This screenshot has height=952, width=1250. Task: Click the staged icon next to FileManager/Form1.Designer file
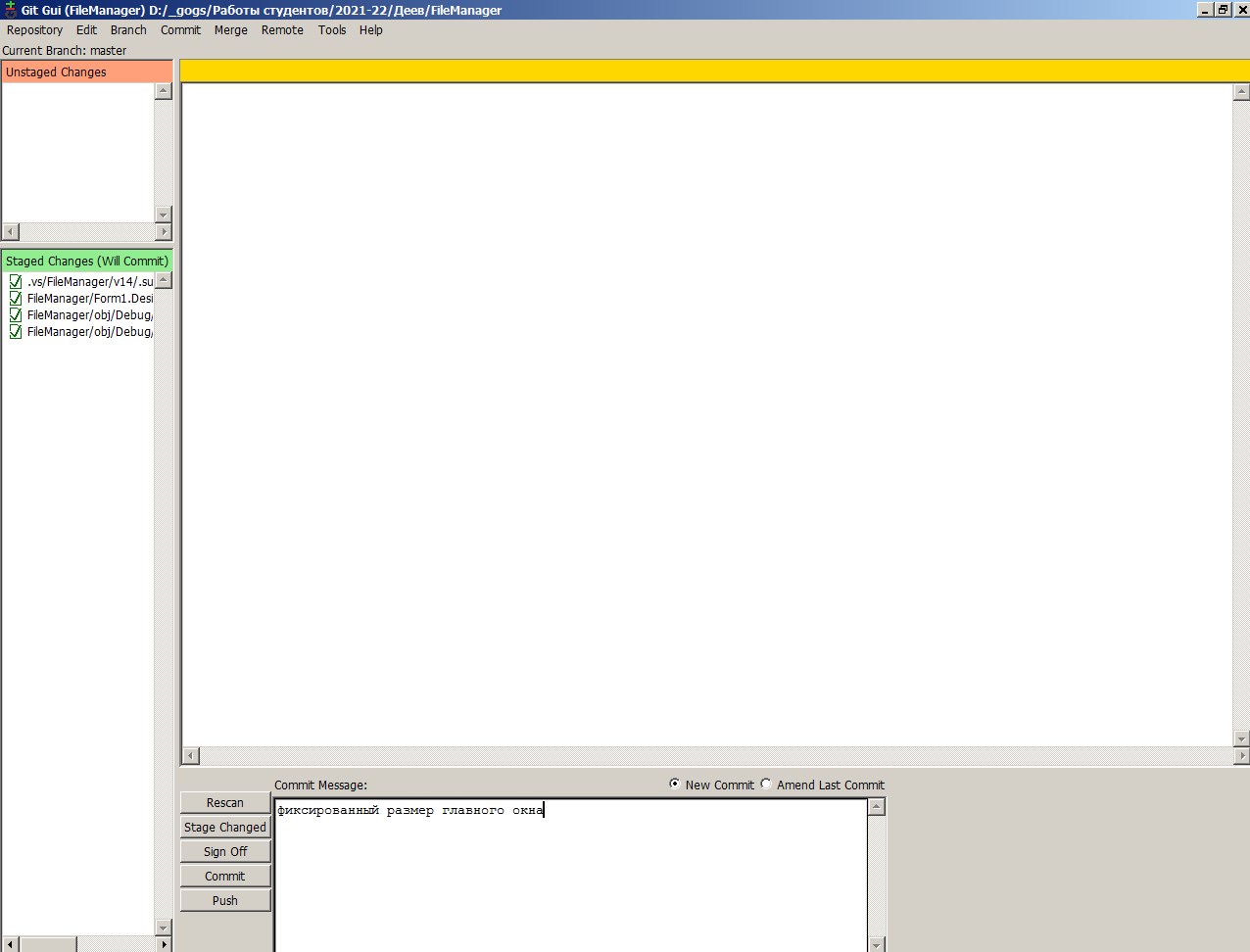pos(16,299)
